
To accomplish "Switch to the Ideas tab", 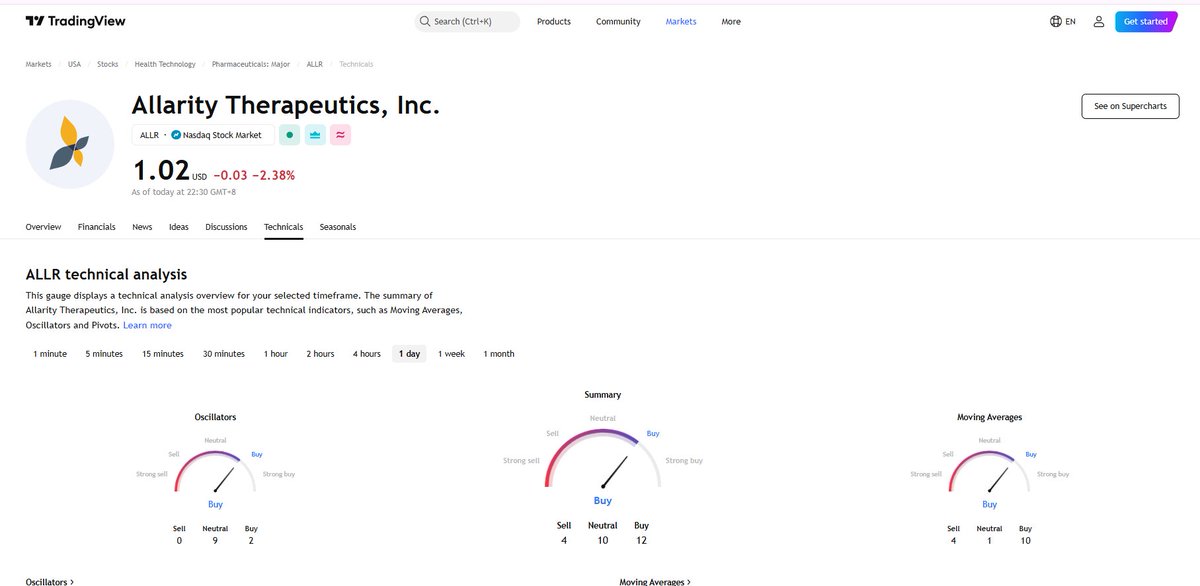I will 179,227.
